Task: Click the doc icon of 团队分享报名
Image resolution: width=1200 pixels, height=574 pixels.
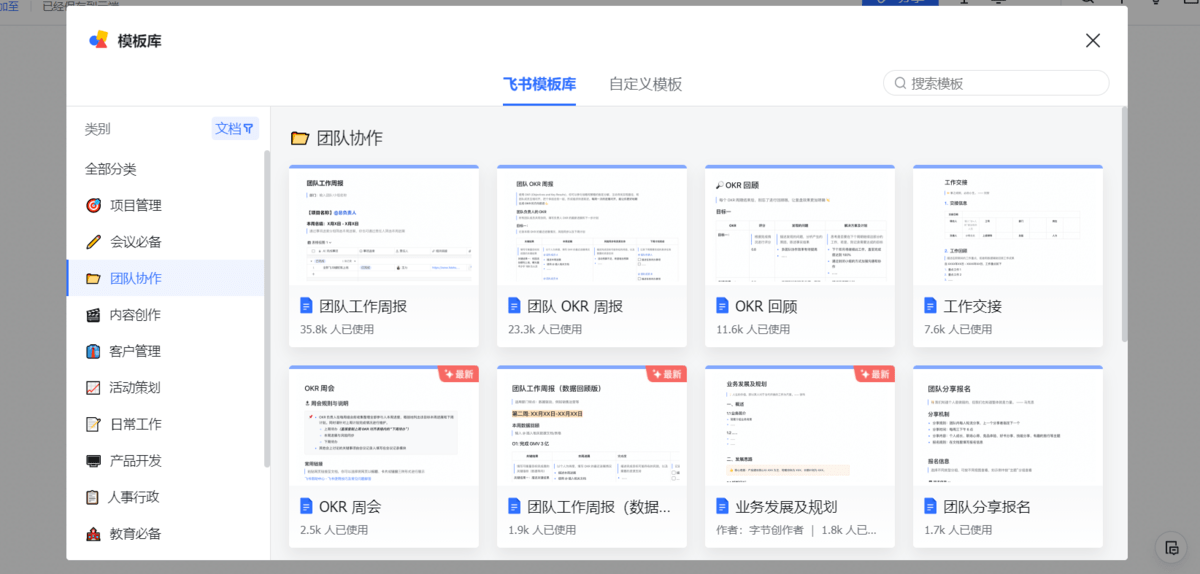Action: 931,507
